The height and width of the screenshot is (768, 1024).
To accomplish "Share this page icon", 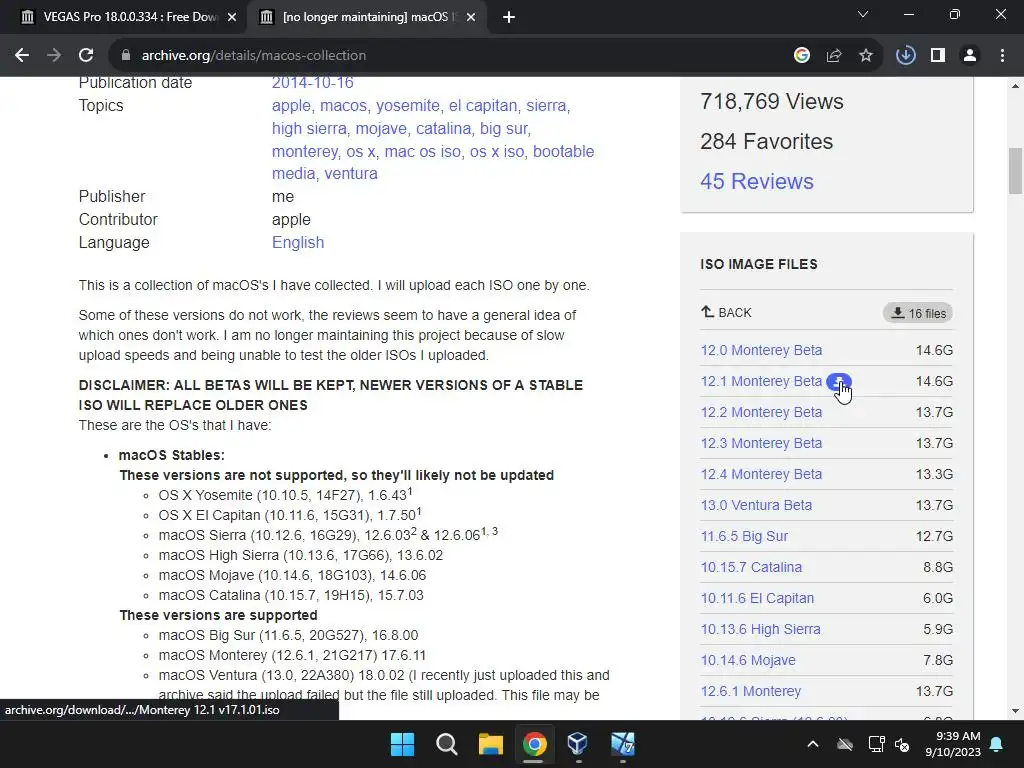I will (834, 56).
